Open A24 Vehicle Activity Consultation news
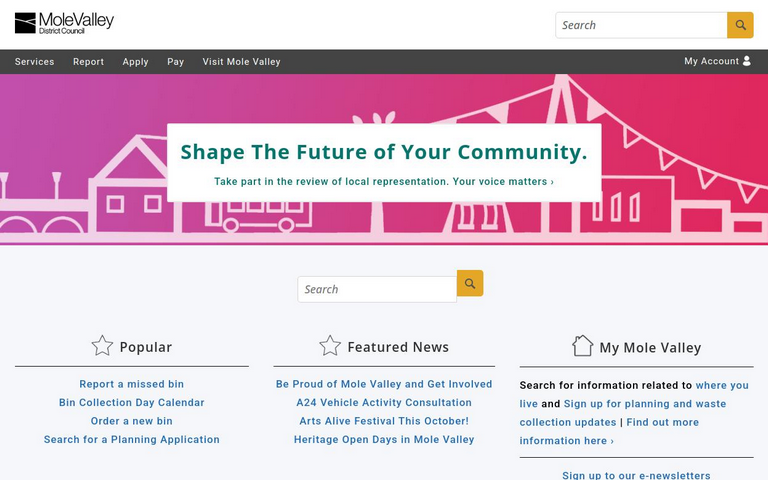This screenshot has width=768, height=480. 384,403
